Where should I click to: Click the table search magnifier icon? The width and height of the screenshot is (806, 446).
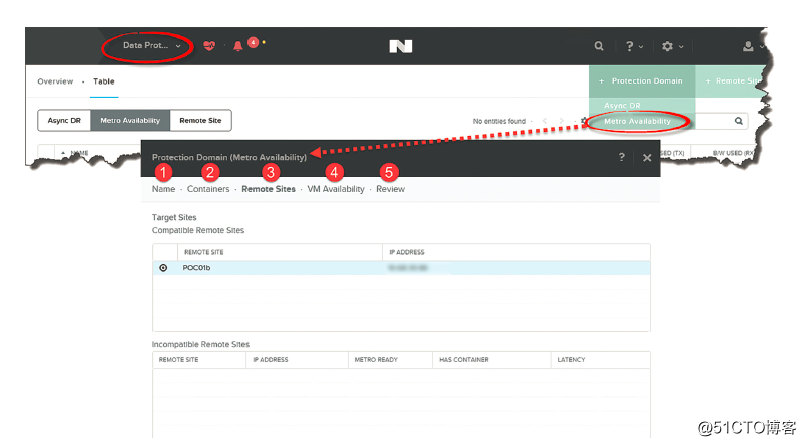tap(739, 121)
